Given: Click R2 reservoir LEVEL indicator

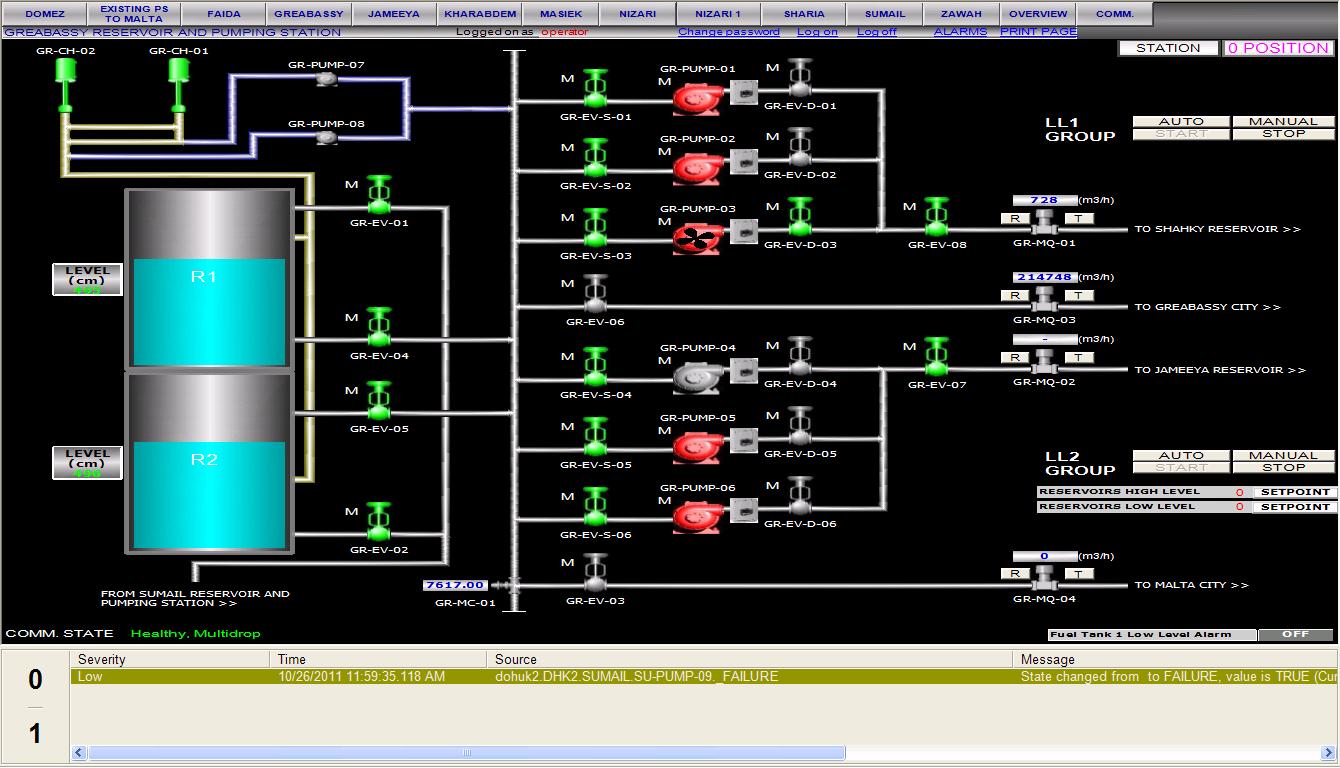Looking at the screenshot, I should point(87,463).
